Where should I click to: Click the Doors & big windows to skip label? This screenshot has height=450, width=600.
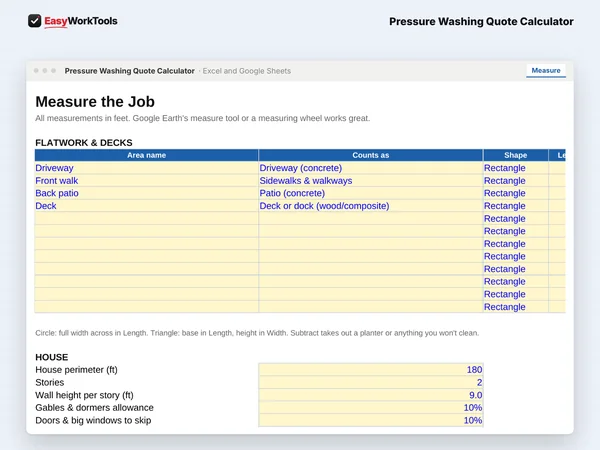(93, 420)
